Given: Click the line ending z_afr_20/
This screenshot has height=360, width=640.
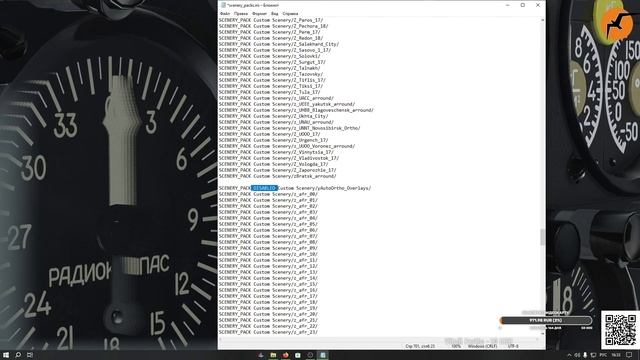Looking at the screenshot, I should [268, 314].
